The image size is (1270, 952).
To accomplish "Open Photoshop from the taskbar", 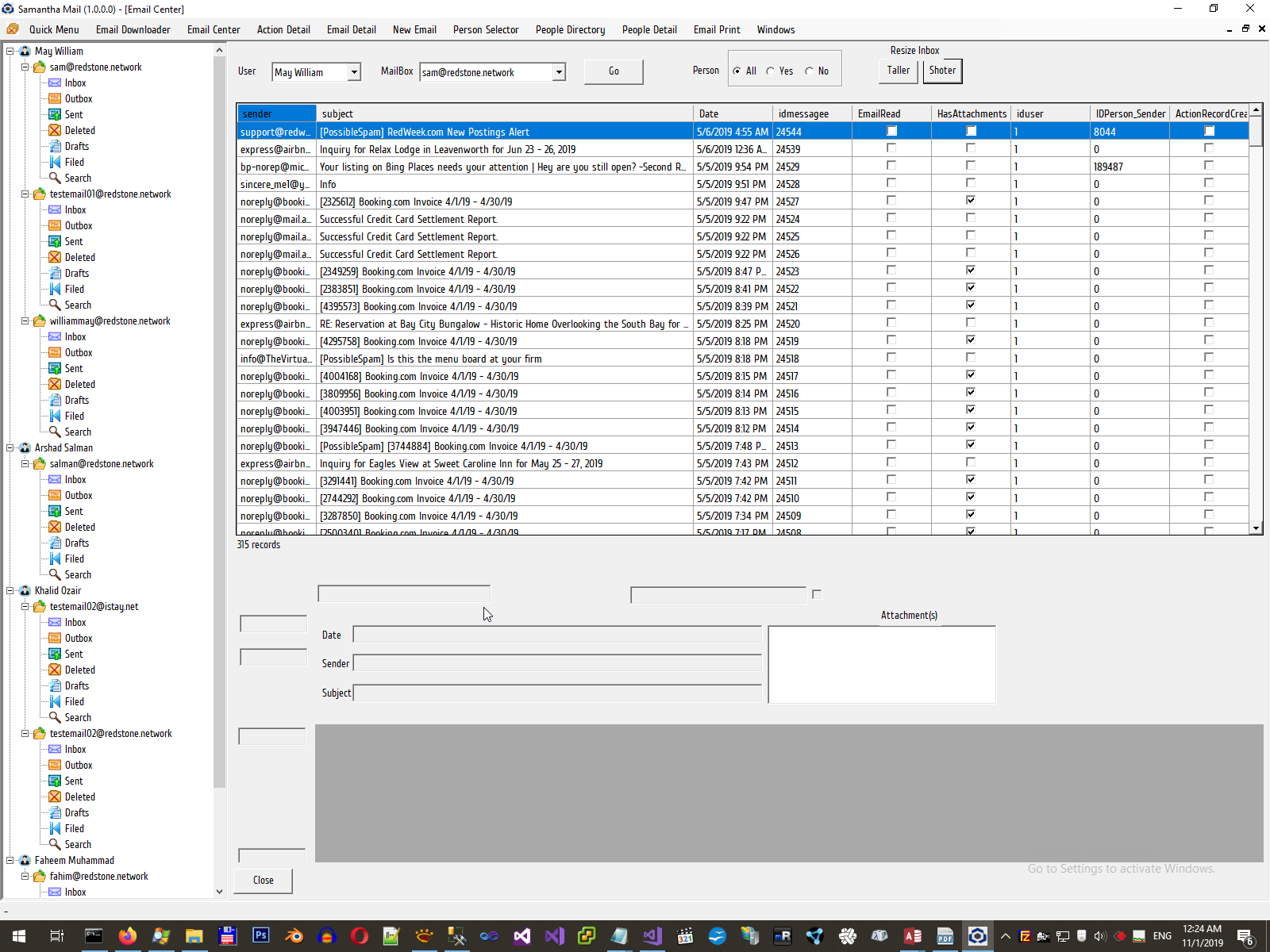I will pos(260,936).
